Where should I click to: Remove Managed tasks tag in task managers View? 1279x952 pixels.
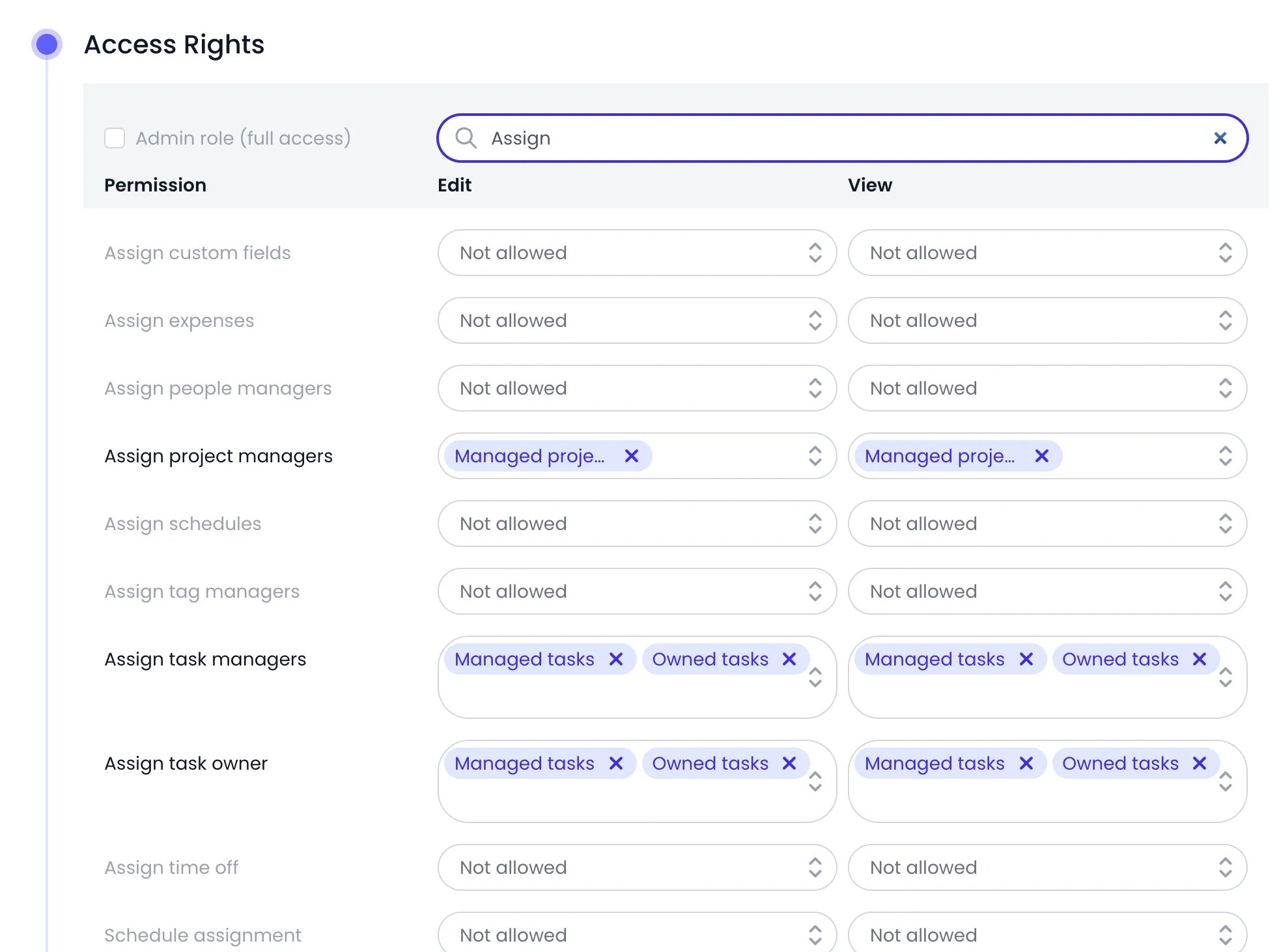pos(1026,659)
